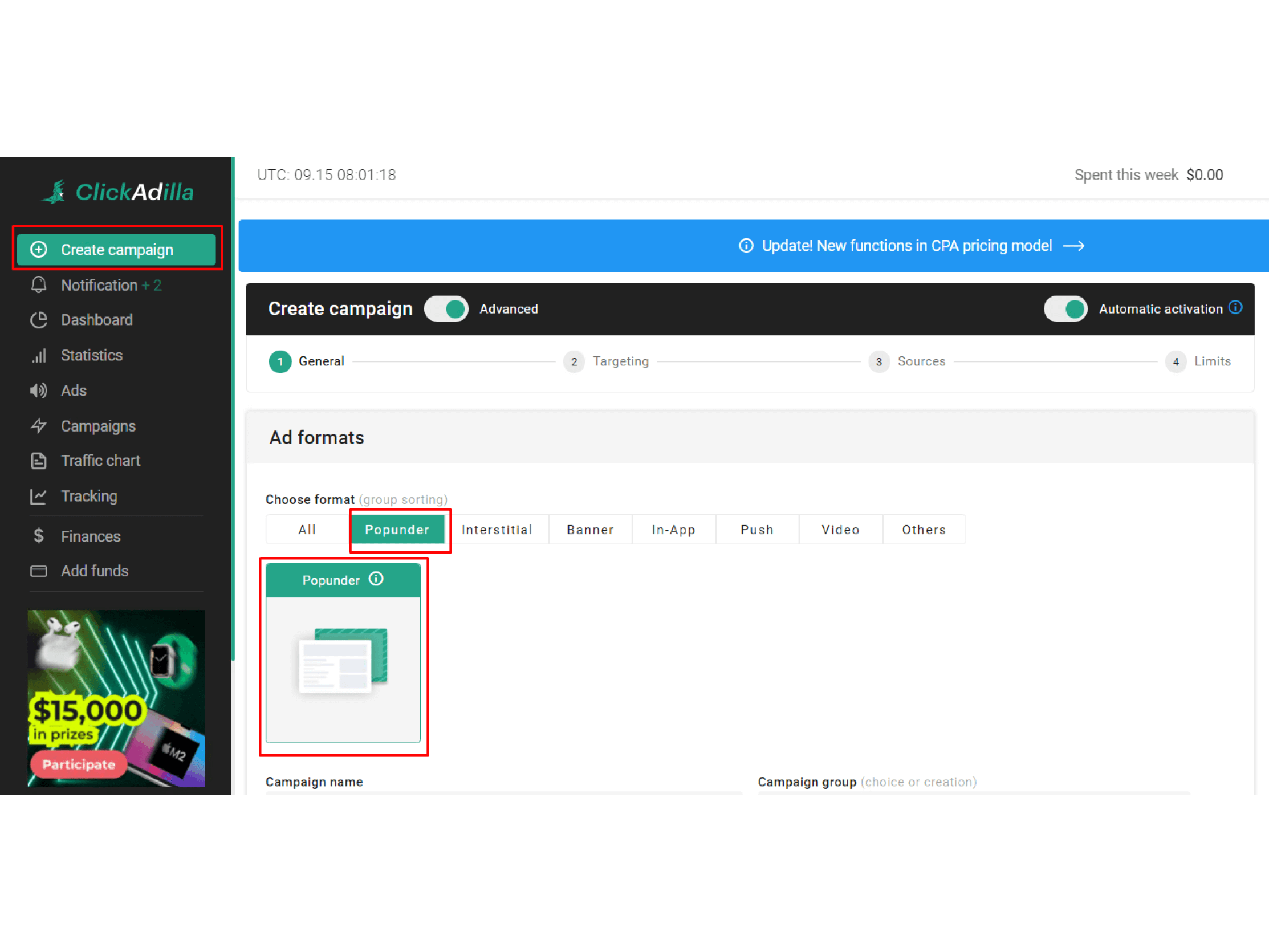Click the Add funds card icon
Screen dimensions: 1269x952
(38, 571)
